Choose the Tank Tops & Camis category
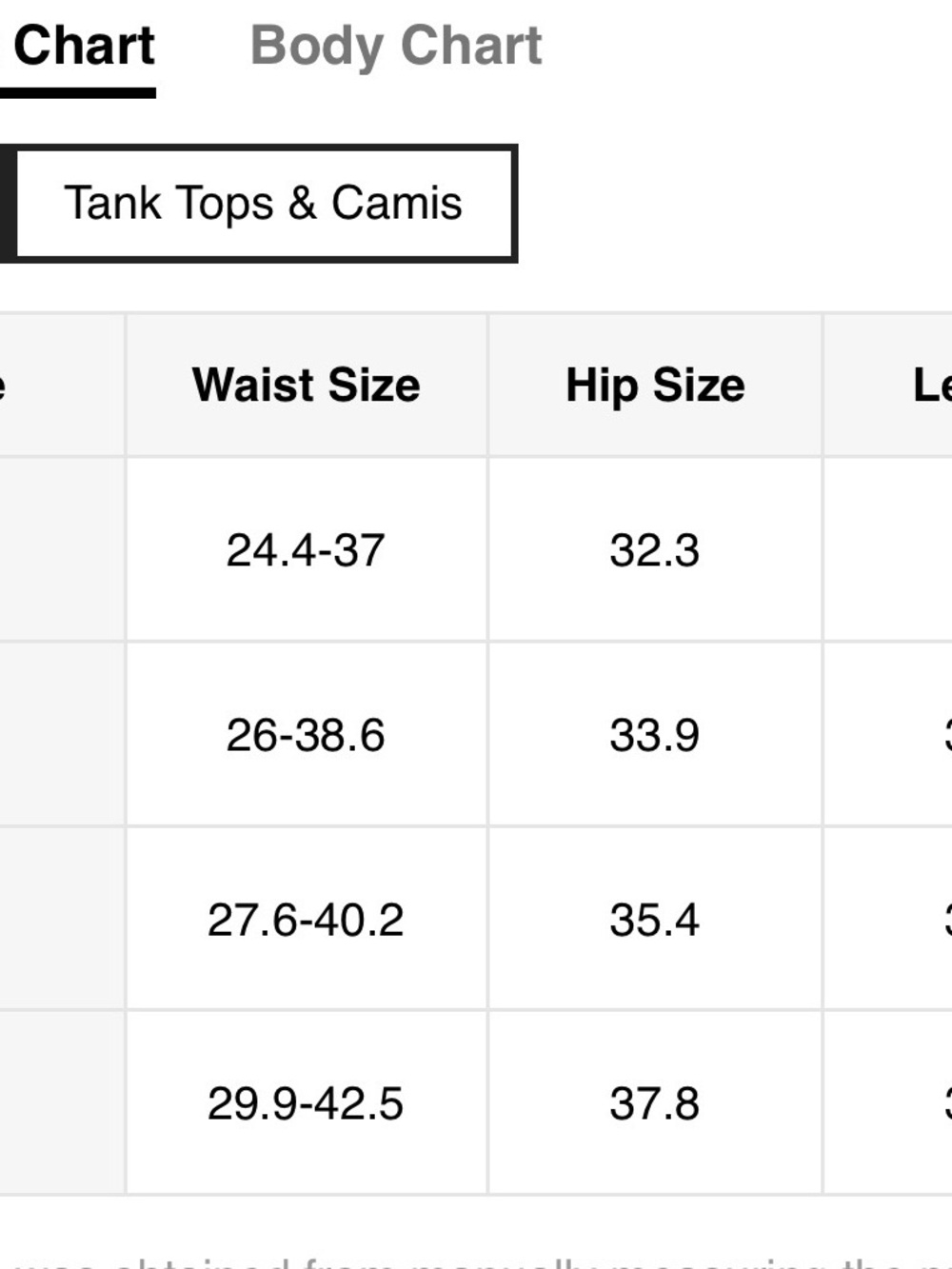 pyautogui.click(x=264, y=203)
